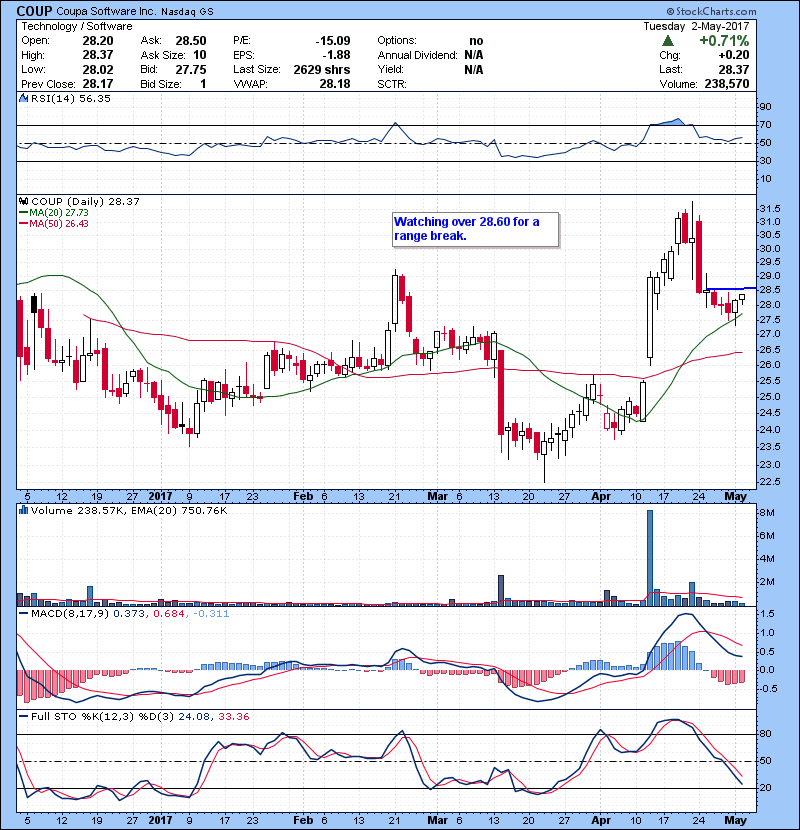
Task: Click the 31.5 label on the price axis
Action: [770, 209]
